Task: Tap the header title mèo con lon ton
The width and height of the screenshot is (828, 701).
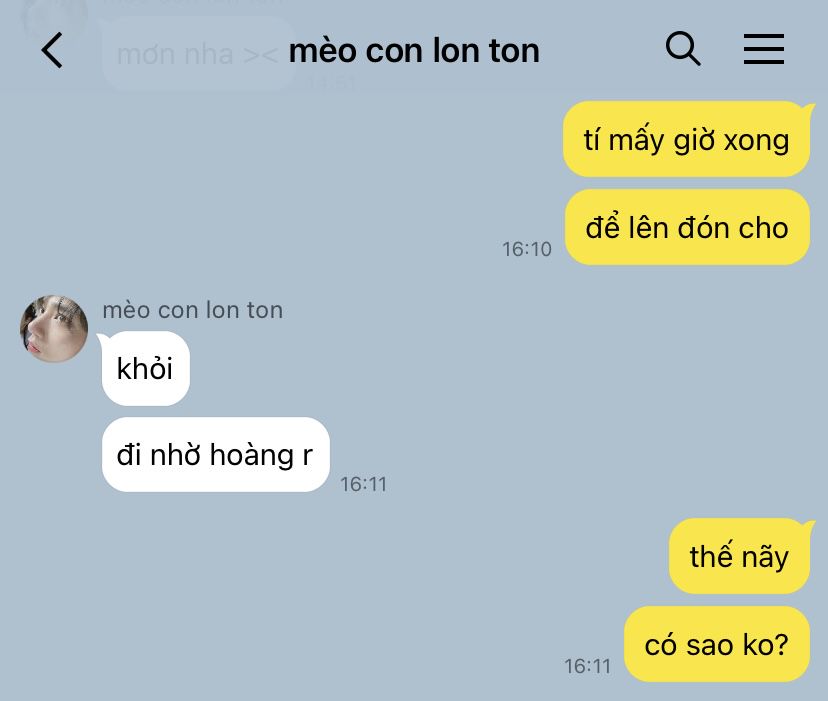Action: pyautogui.click(x=414, y=51)
